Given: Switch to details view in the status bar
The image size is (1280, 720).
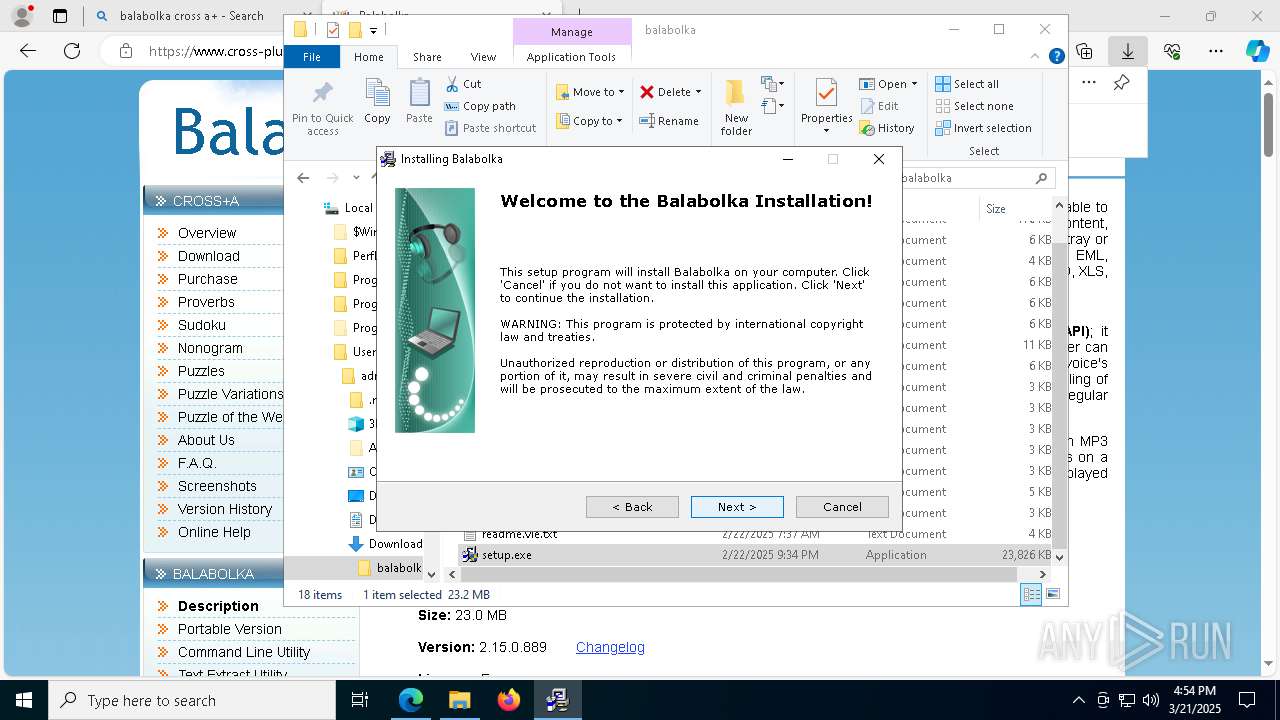Looking at the screenshot, I should point(1031,594).
